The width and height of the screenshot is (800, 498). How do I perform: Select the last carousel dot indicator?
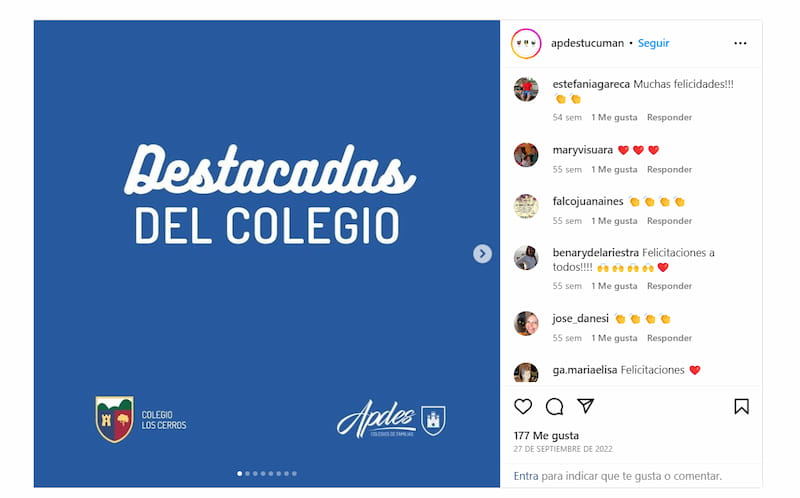click(x=294, y=474)
